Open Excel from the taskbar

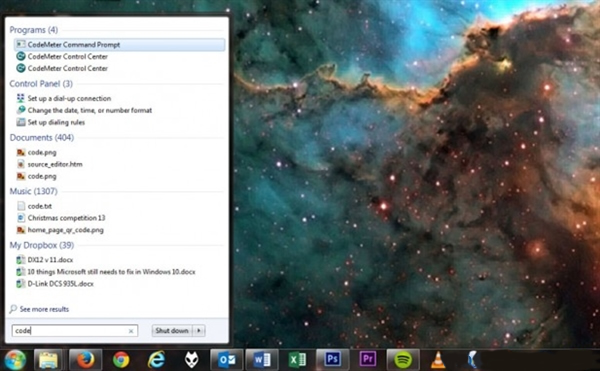[x=297, y=360]
